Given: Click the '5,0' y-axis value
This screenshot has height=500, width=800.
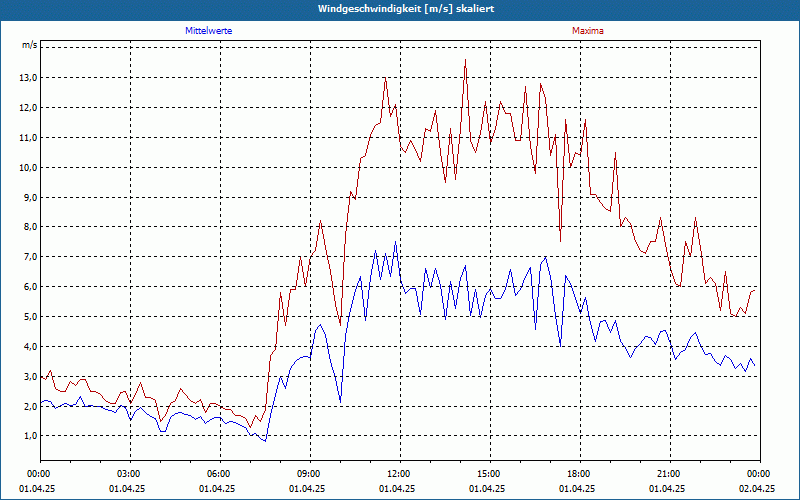Looking at the screenshot, I should point(31,317).
